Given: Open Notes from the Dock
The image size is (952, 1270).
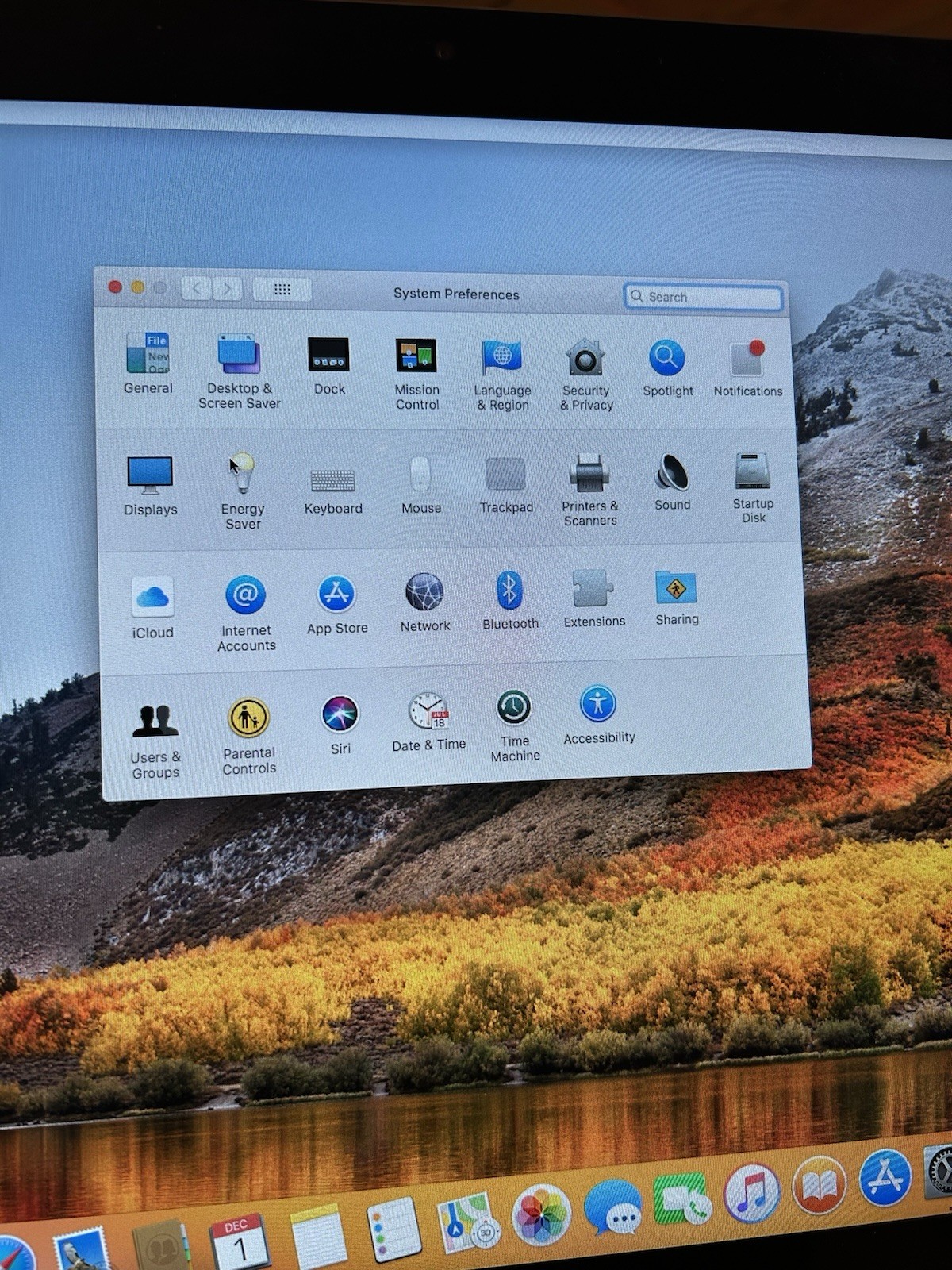Looking at the screenshot, I should point(319,1238).
